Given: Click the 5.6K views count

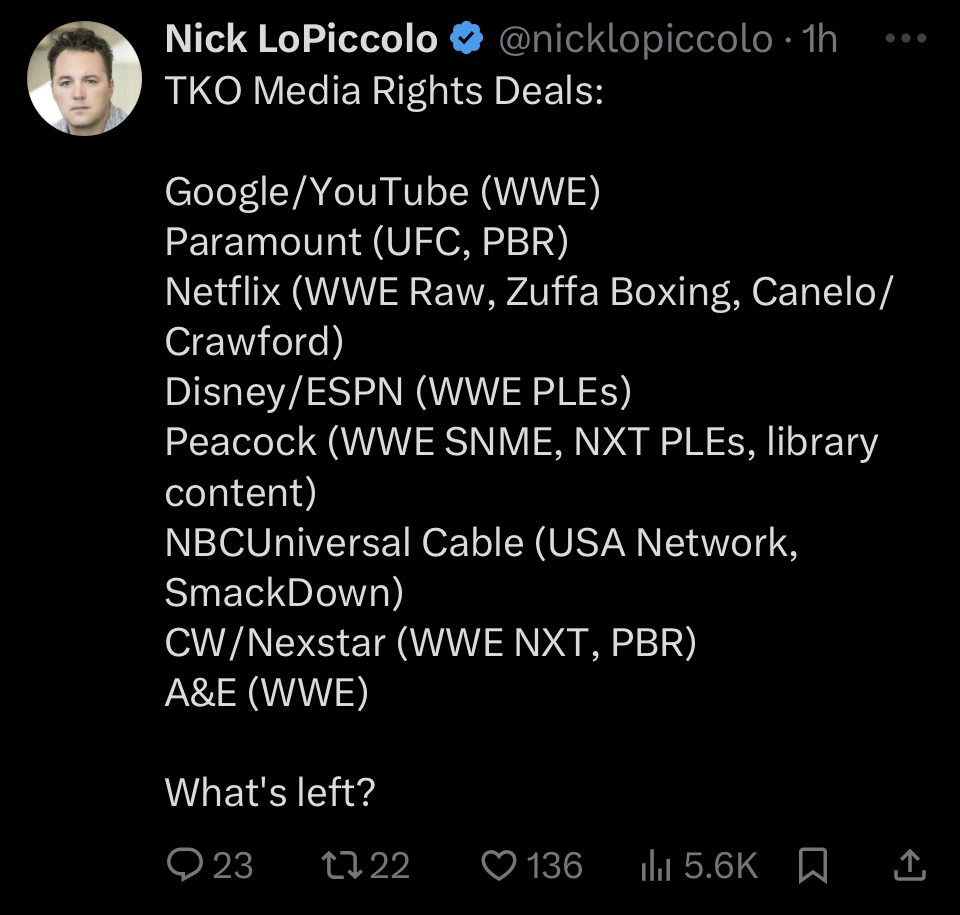Looking at the screenshot, I should click(x=721, y=865).
